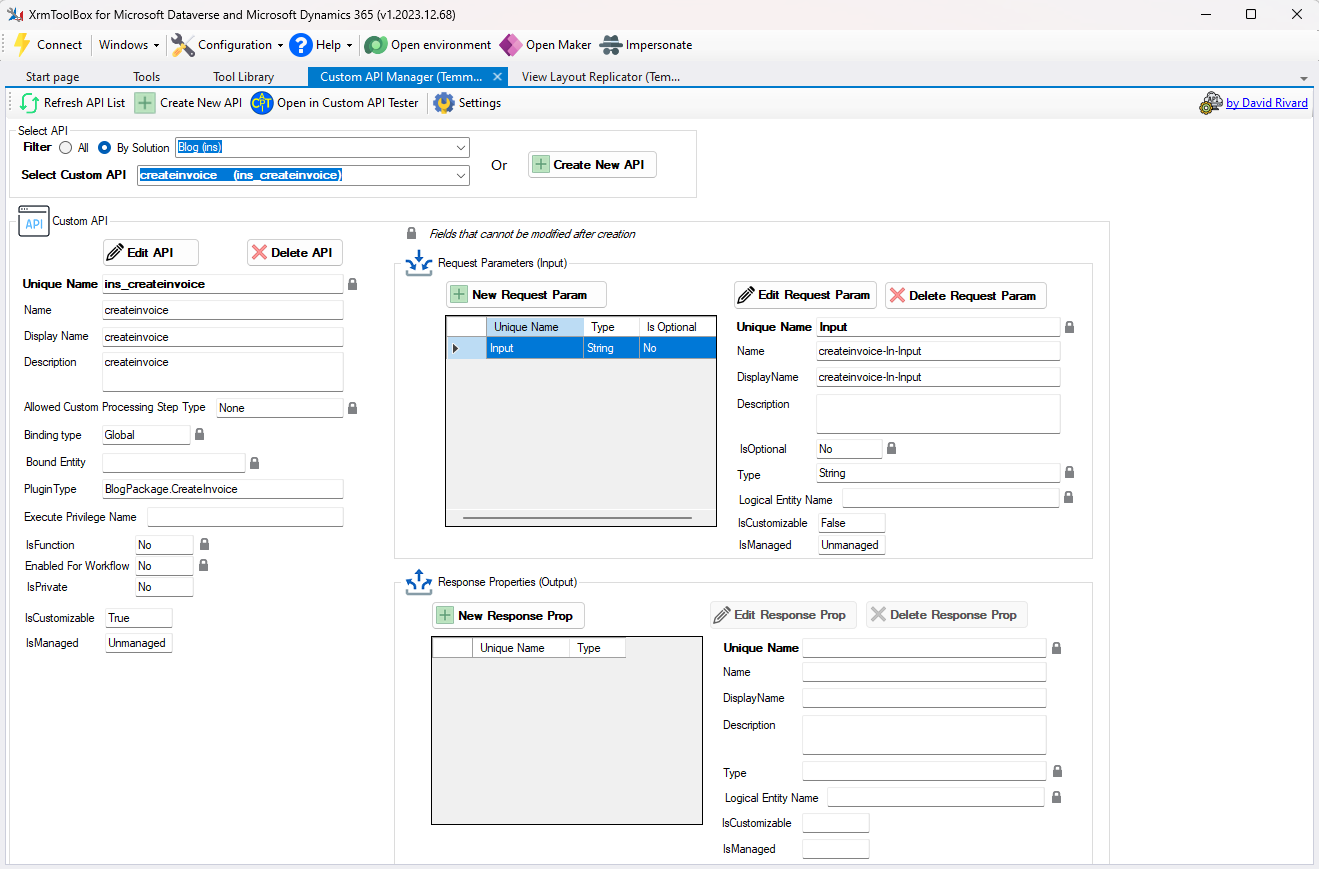Click lock icon next to request IsOptional
Image resolution: width=1319 pixels, height=869 pixels.
[891, 448]
